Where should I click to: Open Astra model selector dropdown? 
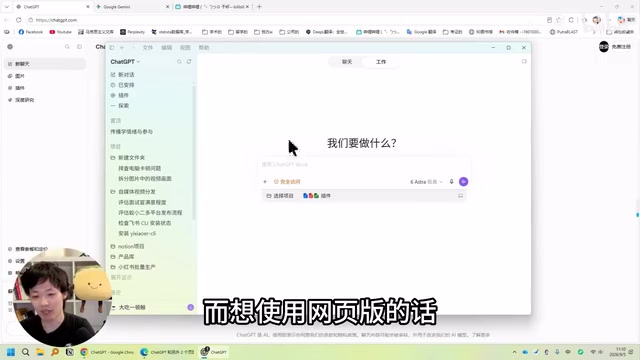tap(426, 182)
